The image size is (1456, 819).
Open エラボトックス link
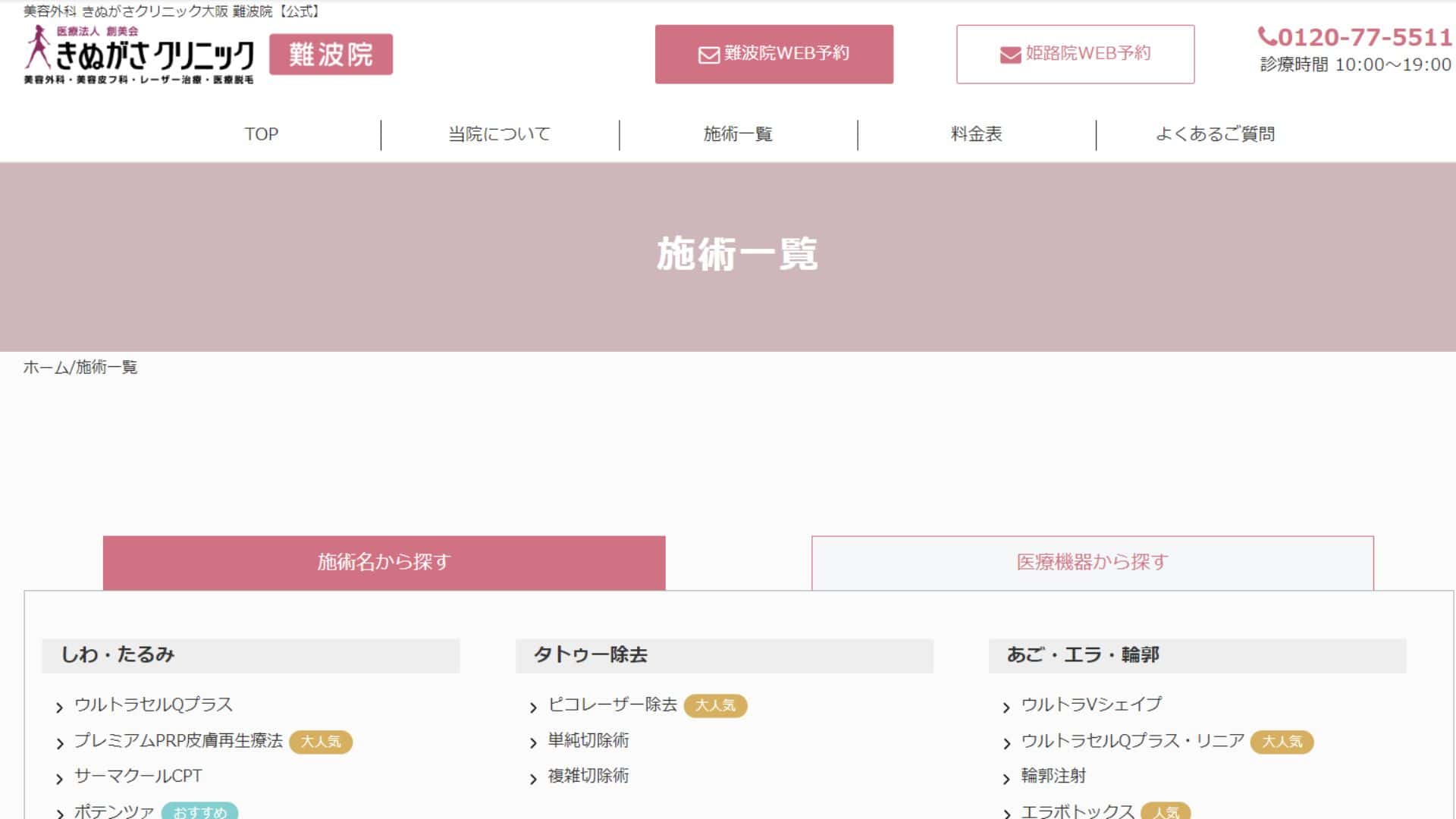[x=1078, y=811]
